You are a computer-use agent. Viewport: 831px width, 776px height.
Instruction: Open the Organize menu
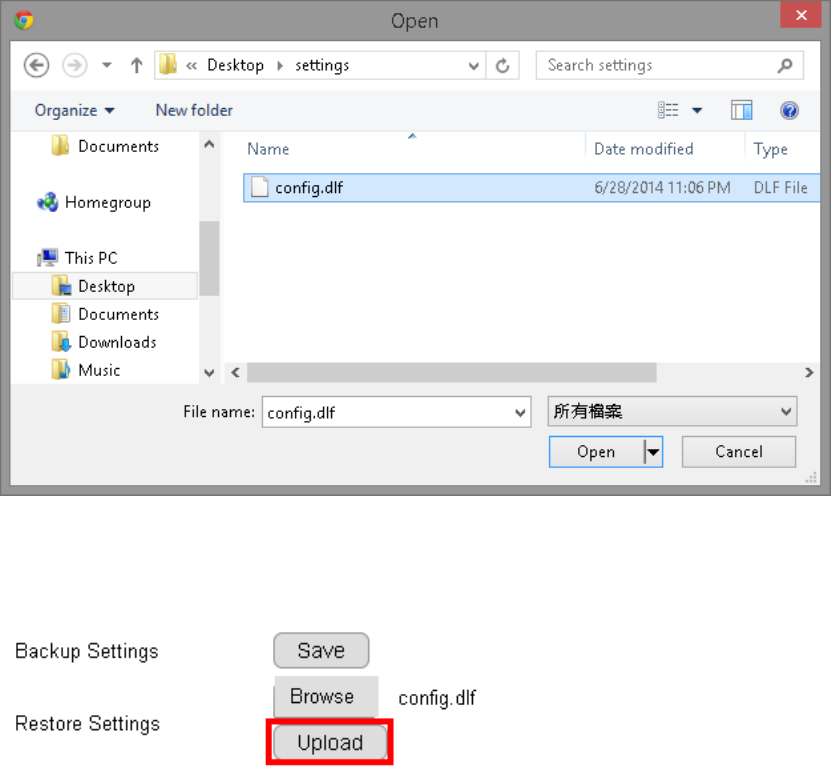tap(74, 110)
